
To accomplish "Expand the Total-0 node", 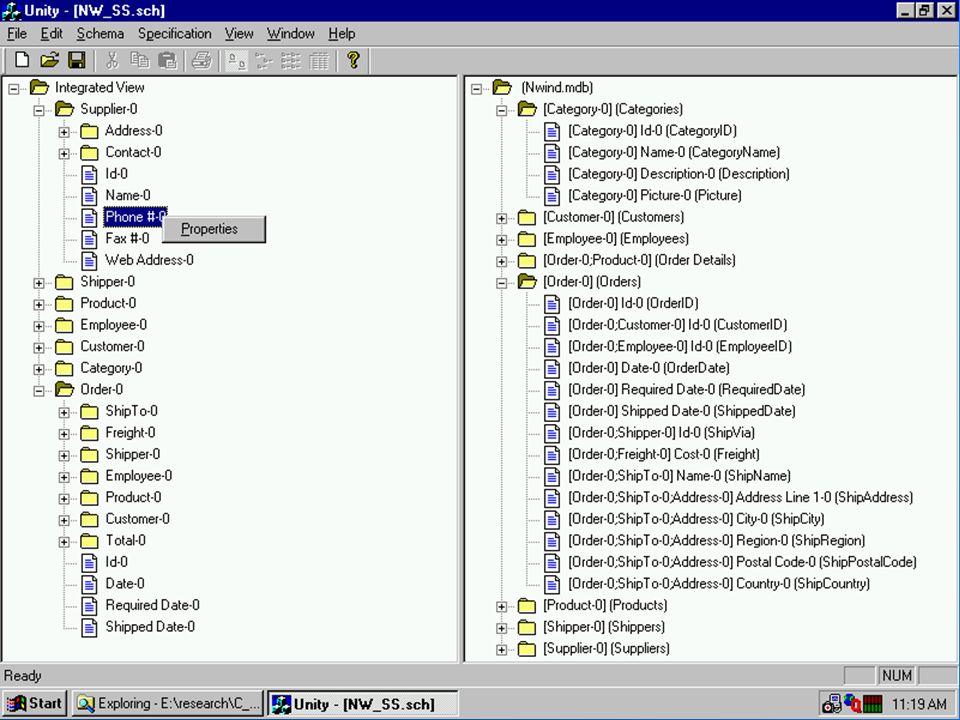I will (x=64, y=542).
